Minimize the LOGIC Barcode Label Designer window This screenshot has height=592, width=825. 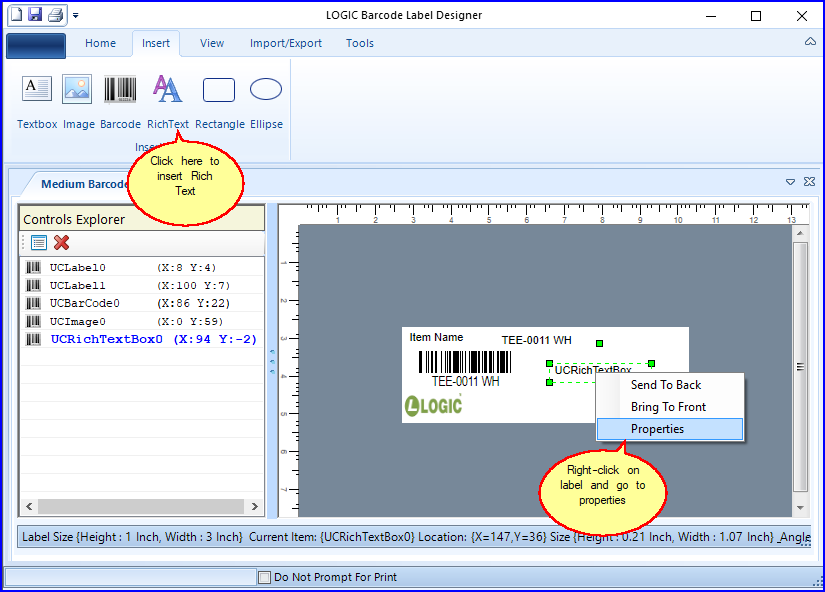click(x=711, y=16)
